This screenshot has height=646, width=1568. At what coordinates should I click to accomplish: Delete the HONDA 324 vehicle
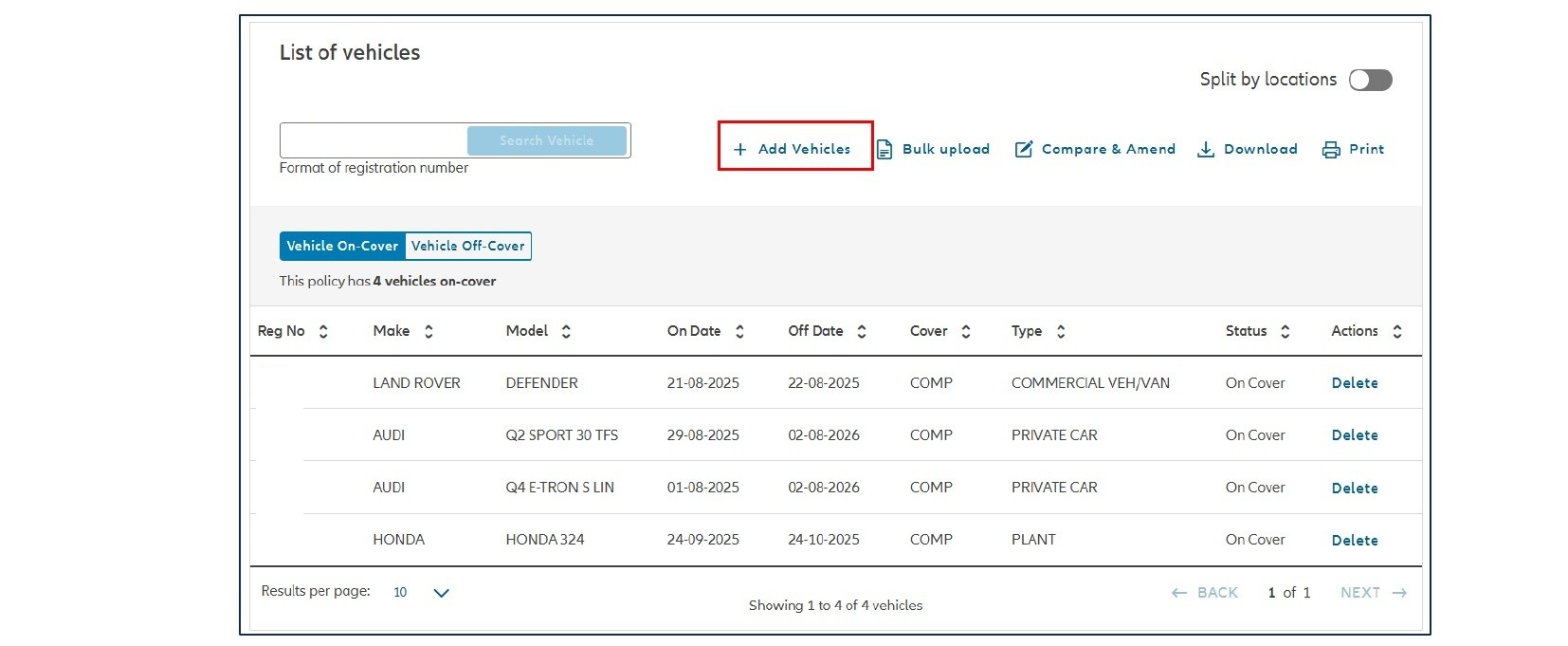[x=1355, y=540]
